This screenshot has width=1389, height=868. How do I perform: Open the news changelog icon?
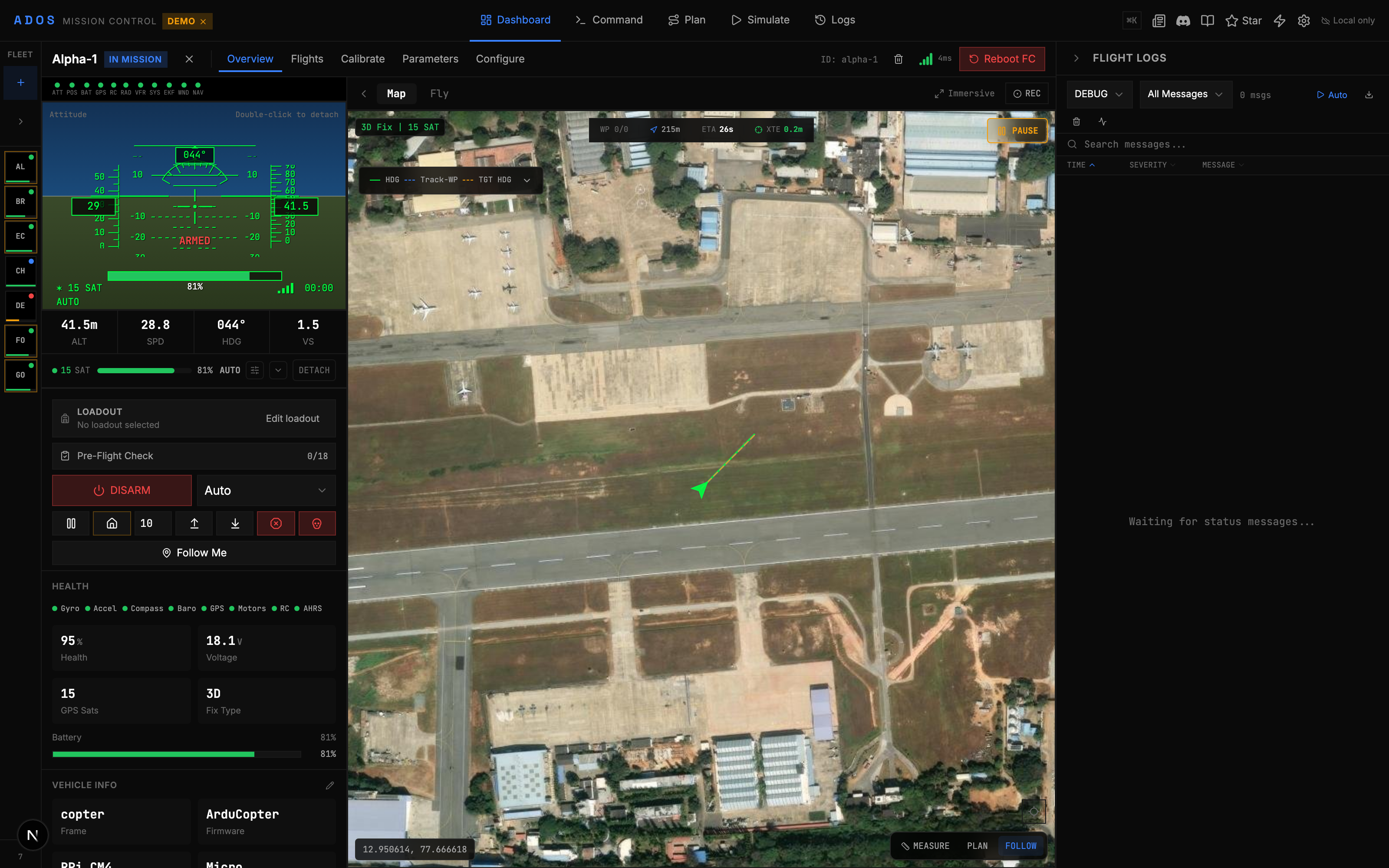(1159, 21)
